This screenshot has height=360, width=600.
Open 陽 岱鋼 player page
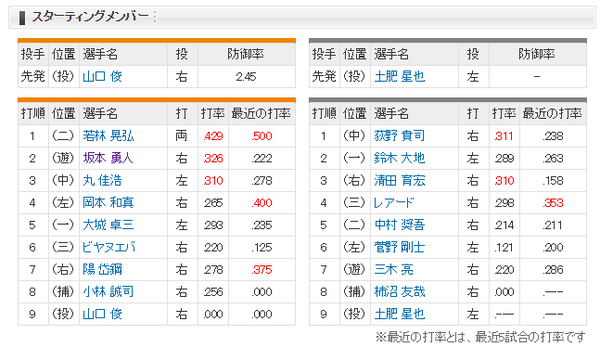(x=102, y=269)
